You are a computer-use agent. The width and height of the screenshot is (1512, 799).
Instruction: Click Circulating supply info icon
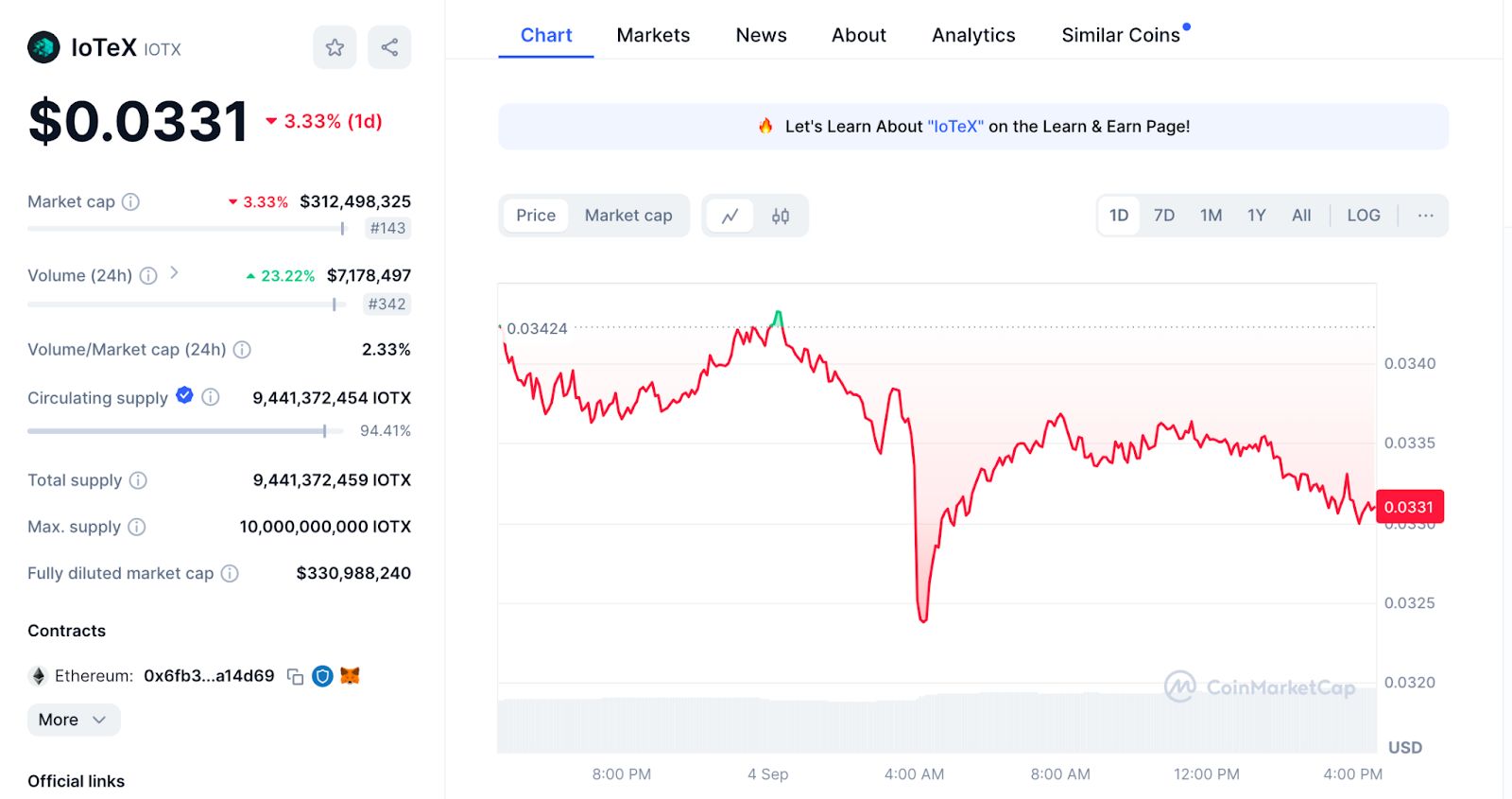[x=211, y=397]
